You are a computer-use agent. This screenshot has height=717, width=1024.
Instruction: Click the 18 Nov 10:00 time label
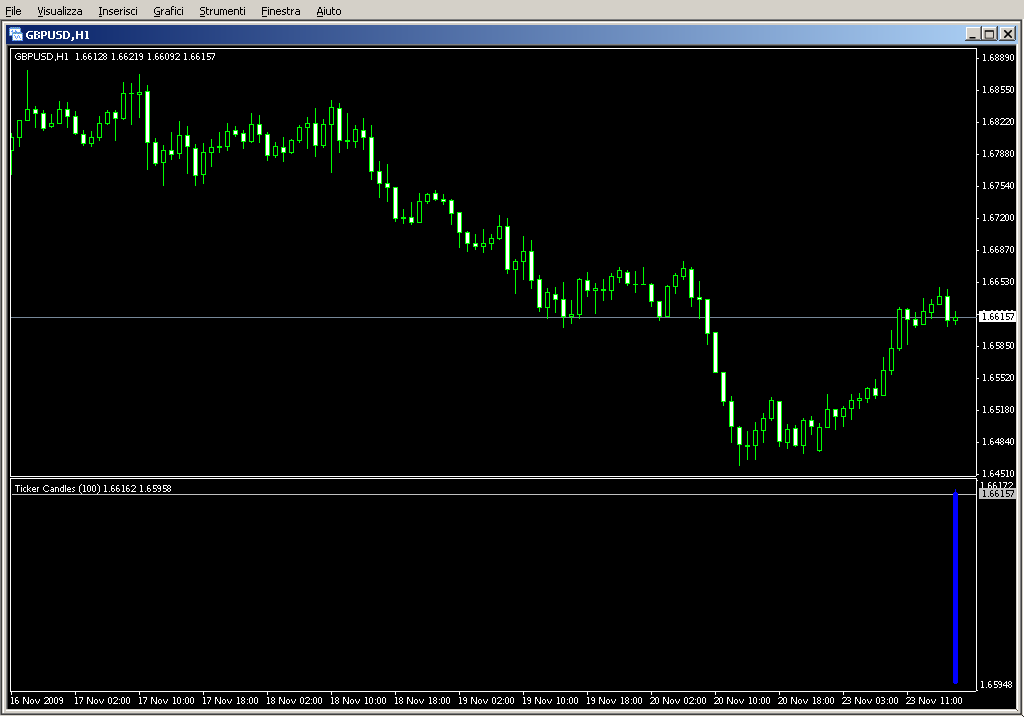358,701
